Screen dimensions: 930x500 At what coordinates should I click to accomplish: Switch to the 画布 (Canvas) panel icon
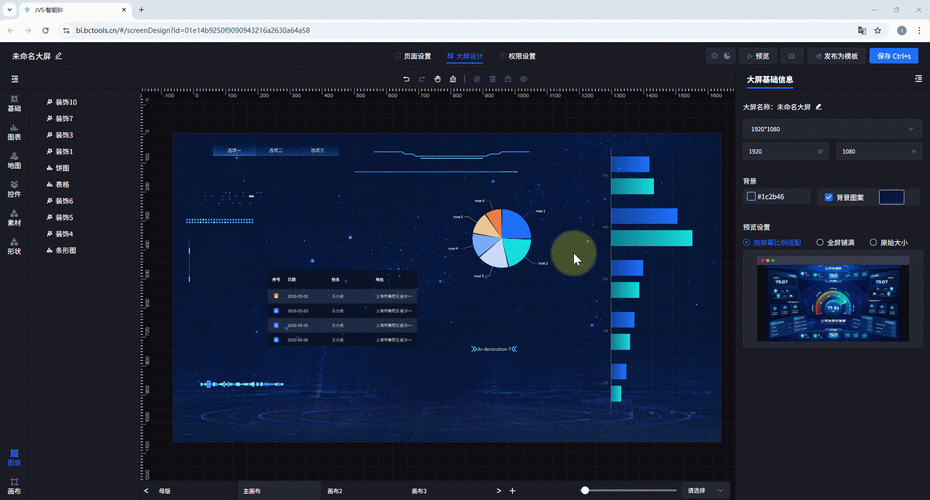(x=14, y=486)
